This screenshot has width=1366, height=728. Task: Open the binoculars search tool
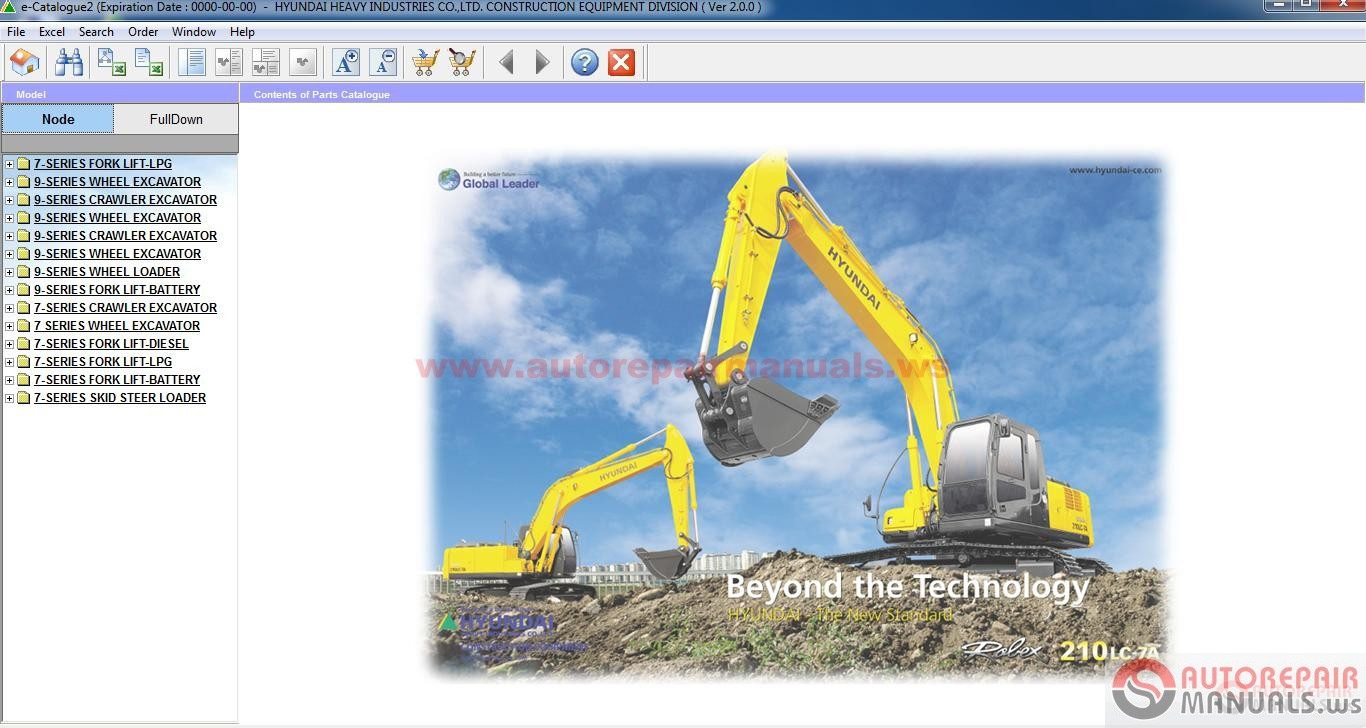pyautogui.click(x=69, y=62)
